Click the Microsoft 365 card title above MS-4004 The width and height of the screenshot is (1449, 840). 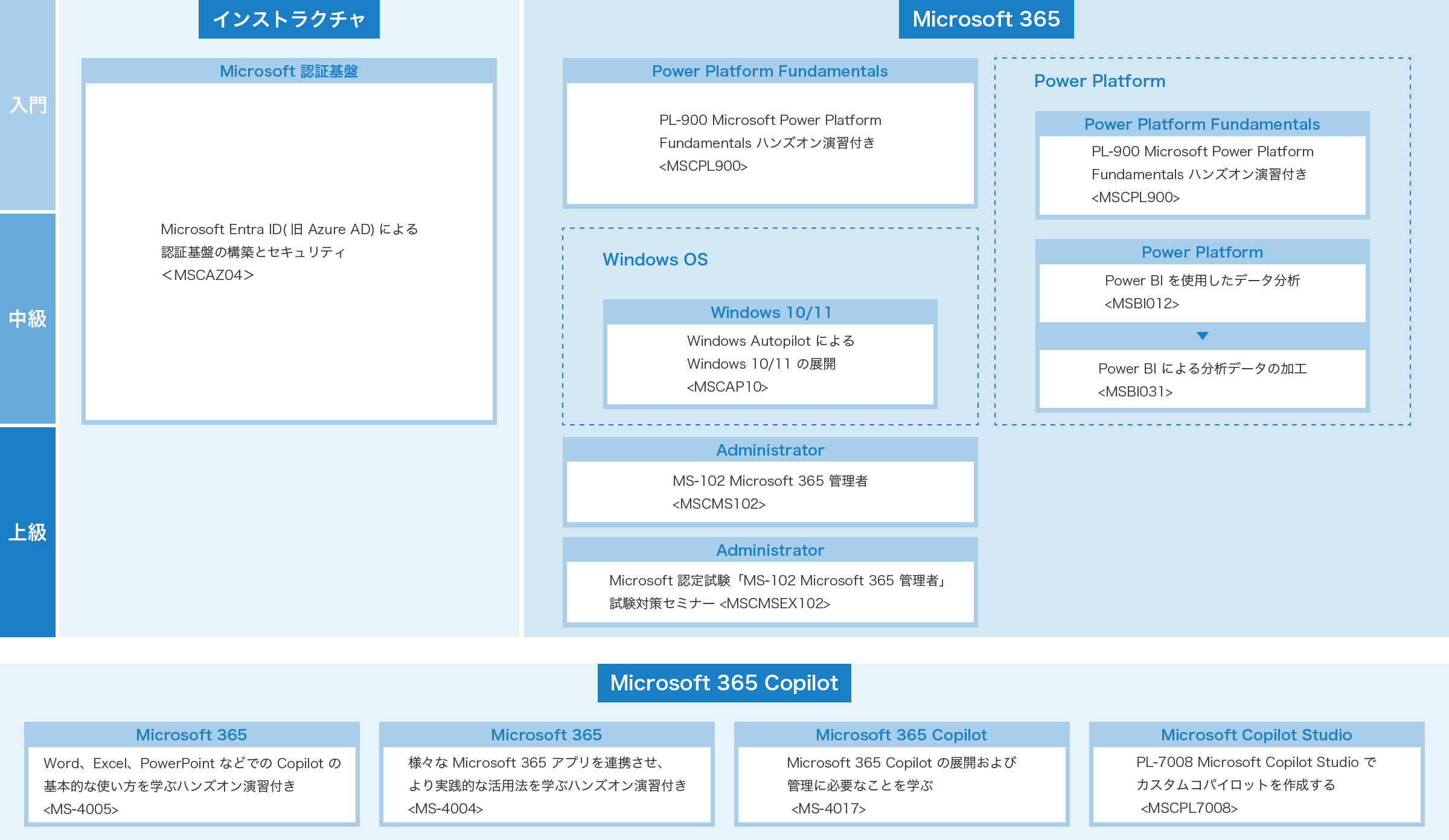(x=546, y=735)
